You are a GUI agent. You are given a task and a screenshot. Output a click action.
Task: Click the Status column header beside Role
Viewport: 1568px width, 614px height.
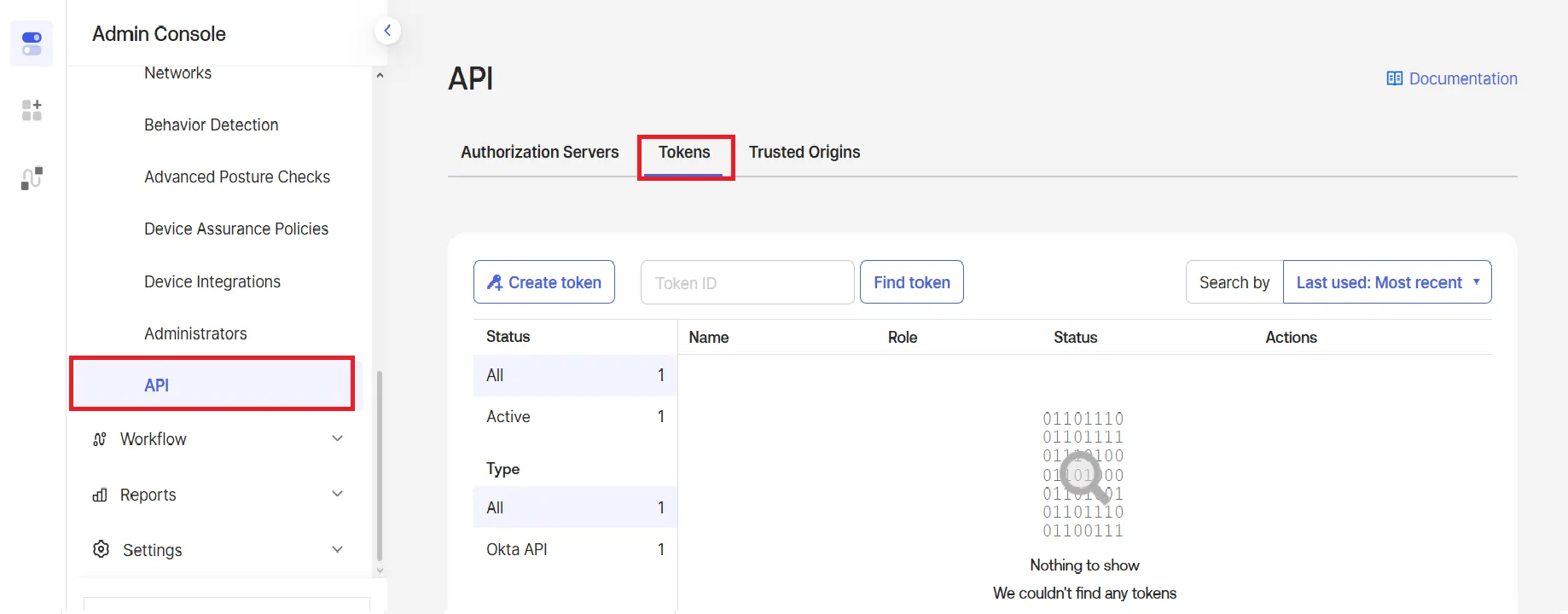click(x=1076, y=338)
